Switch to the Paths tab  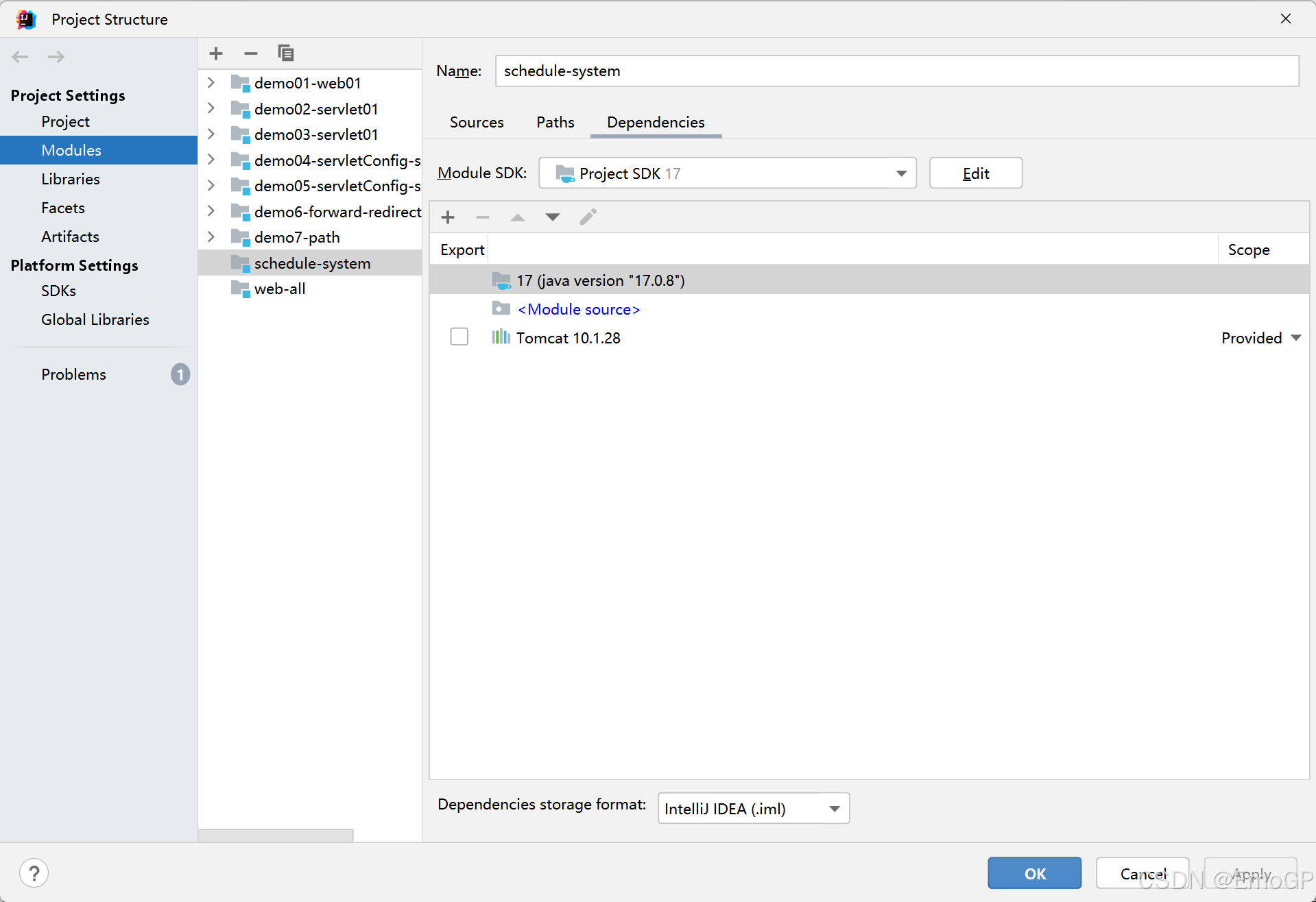click(x=555, y=122)
